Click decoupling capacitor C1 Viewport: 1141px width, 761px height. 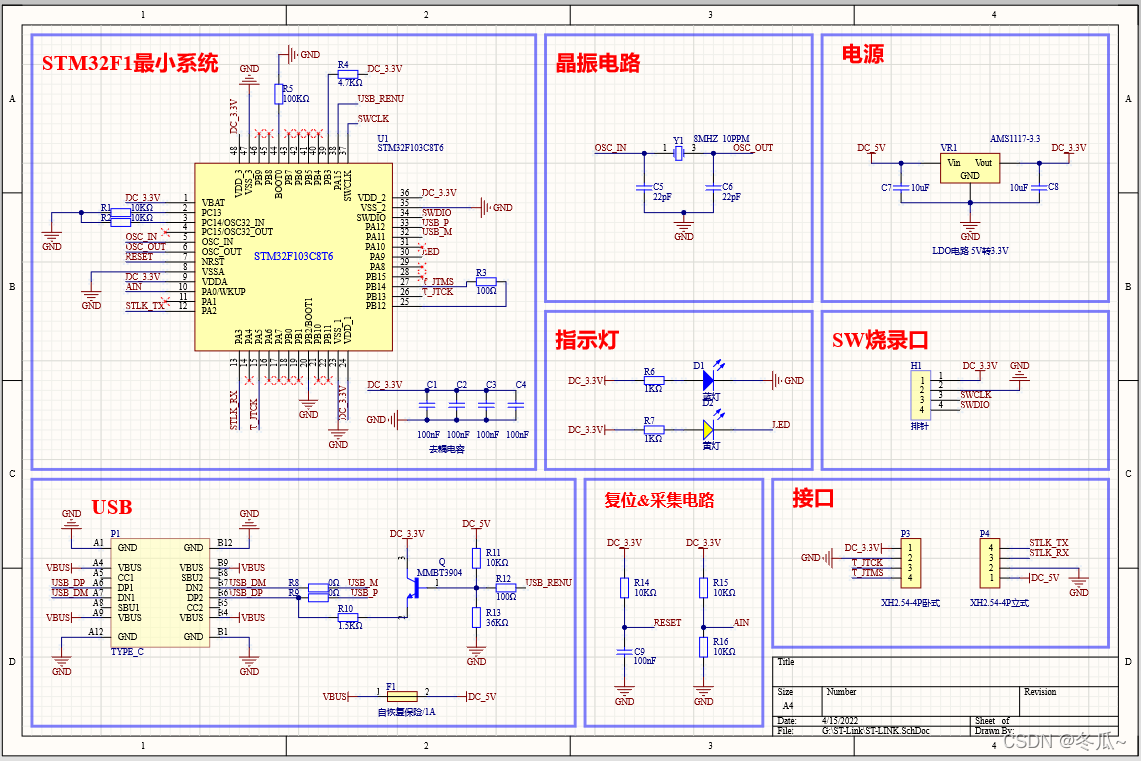tap(427, 405)
